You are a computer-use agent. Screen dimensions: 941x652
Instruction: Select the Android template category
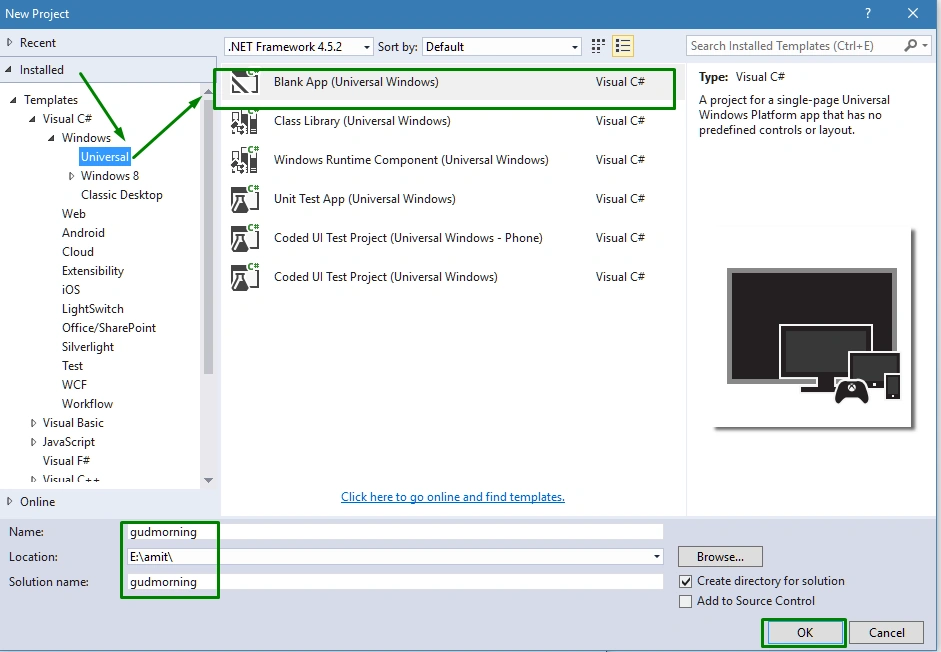83,233
